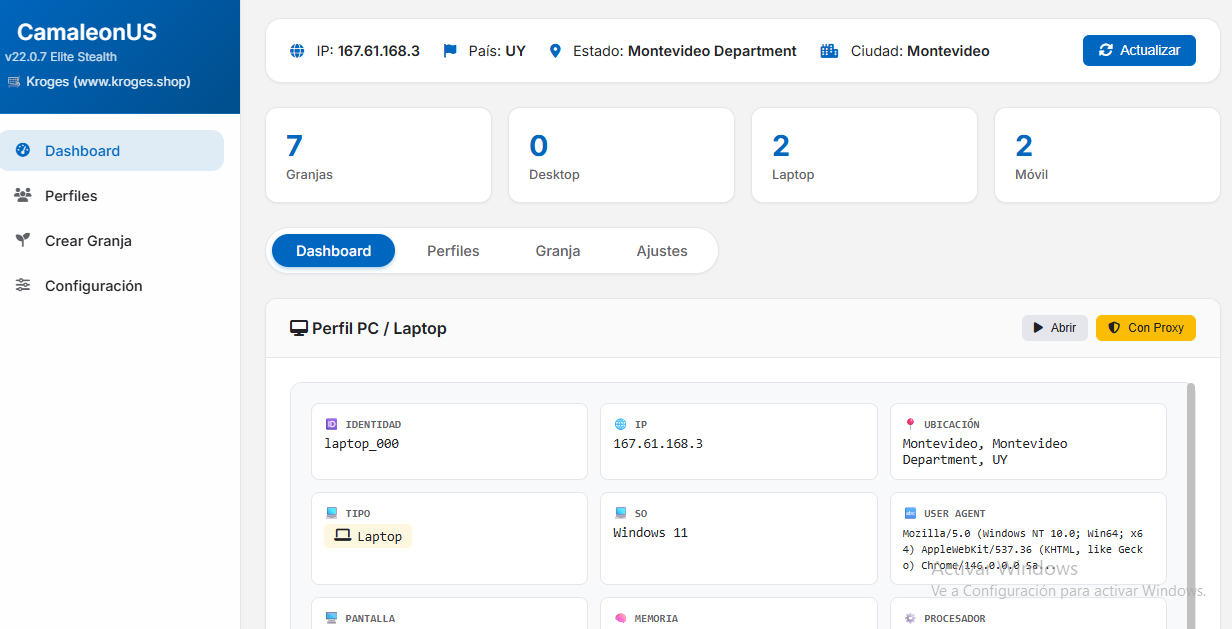This screenshot has height=629, width=1232.
Task: Go to Crear Granja in the sidebar
Action: coord(88,241)
